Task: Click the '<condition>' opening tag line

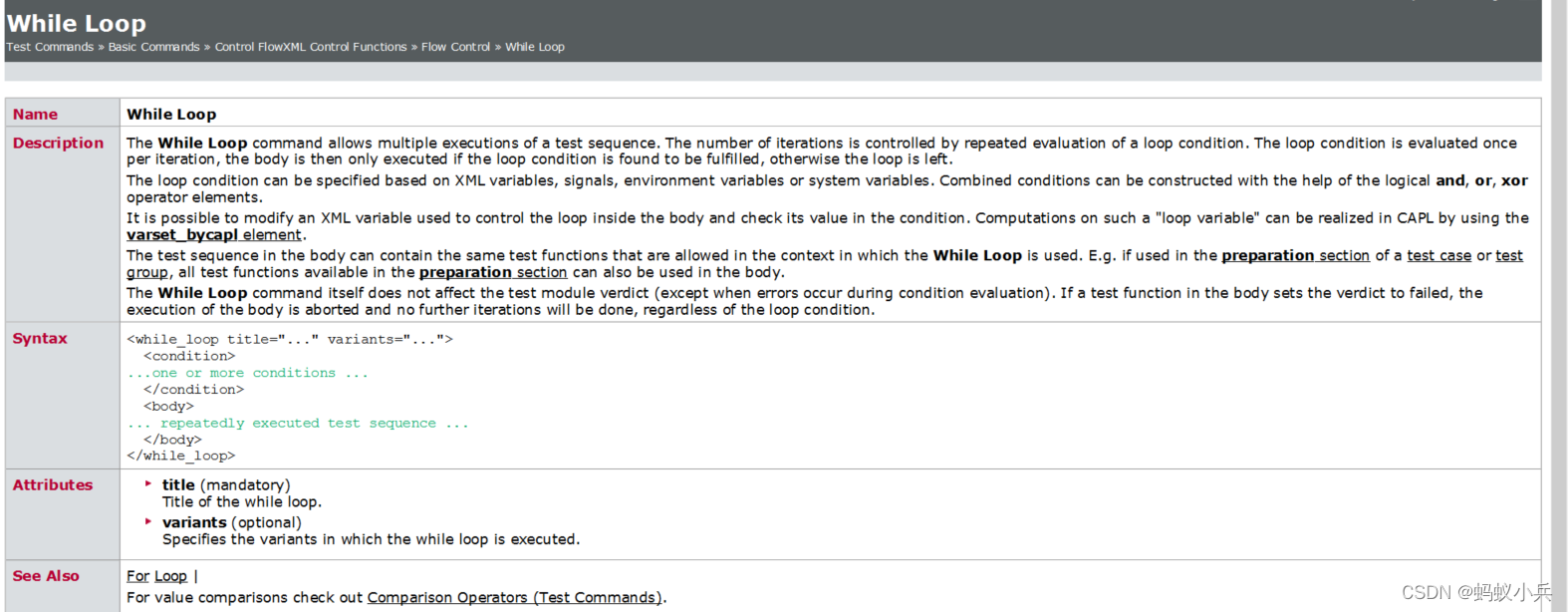Action: 189,357
